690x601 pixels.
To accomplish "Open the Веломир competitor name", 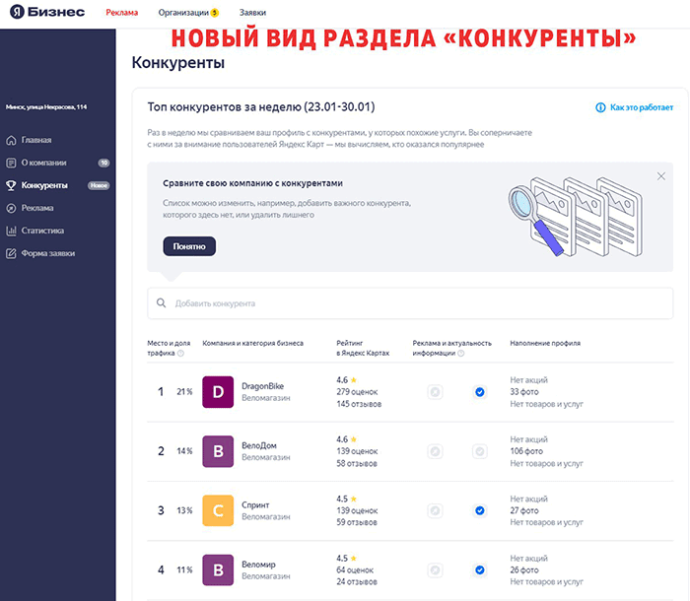I will click(x=258, y=564).
